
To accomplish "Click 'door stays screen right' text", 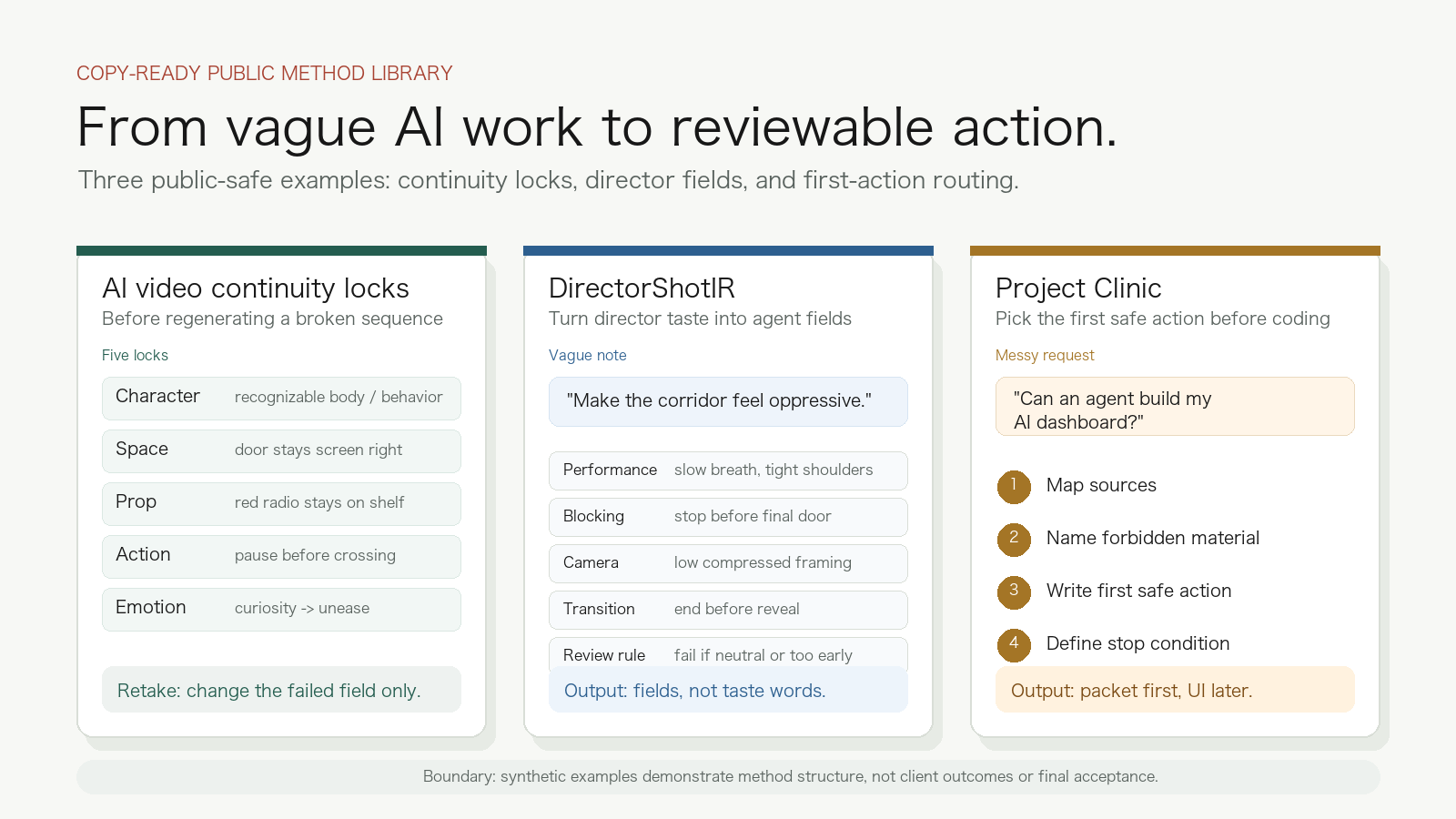I will [318, 450].
